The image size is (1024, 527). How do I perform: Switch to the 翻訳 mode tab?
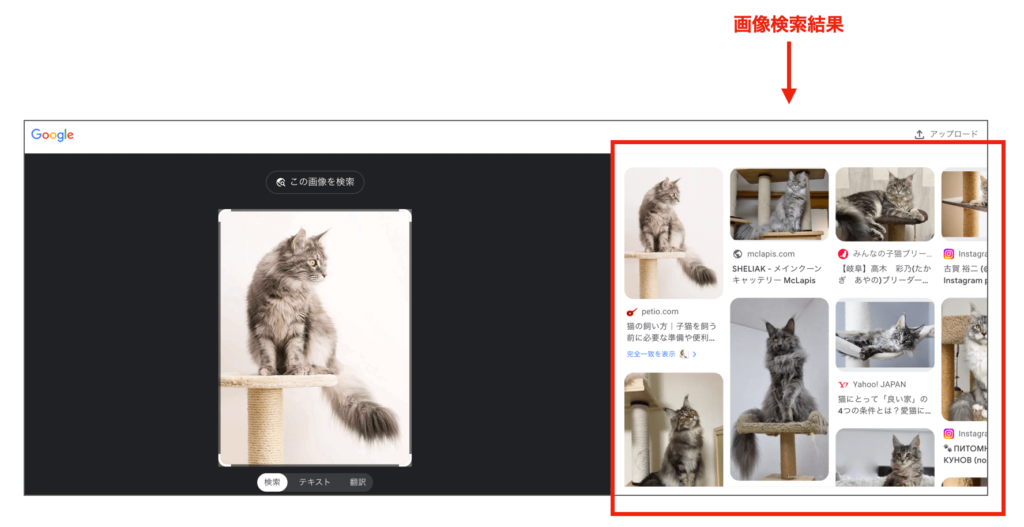click(357, 483)
